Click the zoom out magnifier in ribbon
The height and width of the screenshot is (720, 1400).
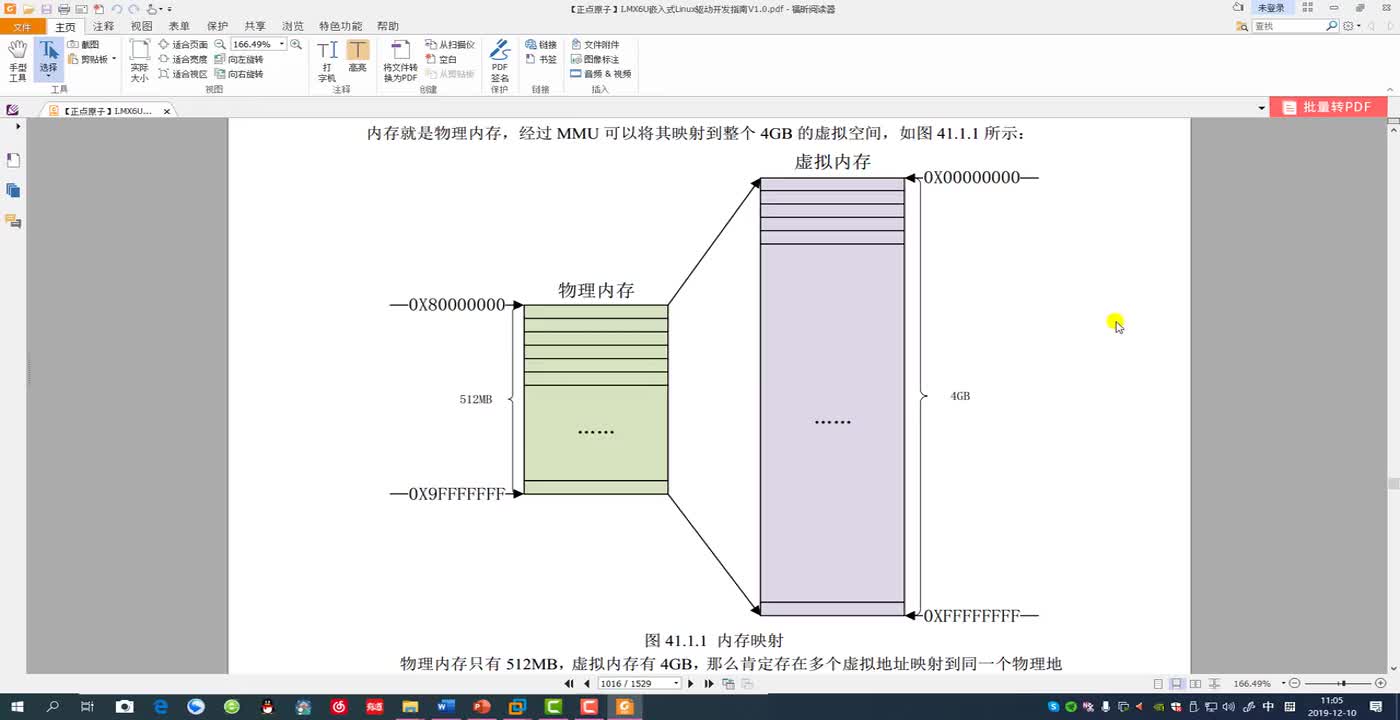tap(220, 45)
